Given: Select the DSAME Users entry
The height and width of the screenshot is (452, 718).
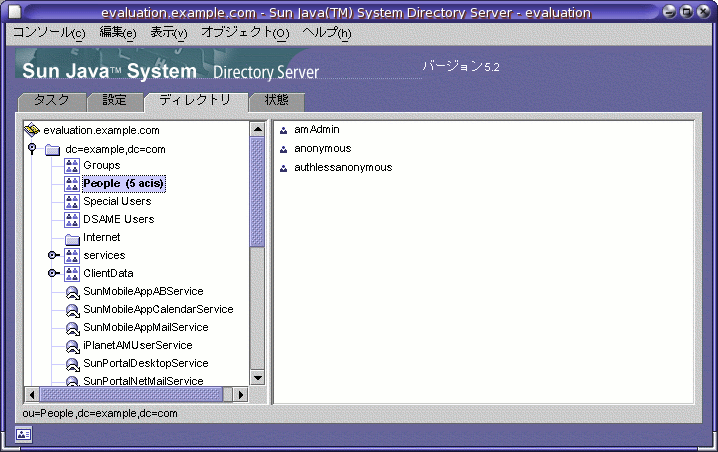Looking at the screenshot, I should (x=119, y=219).
